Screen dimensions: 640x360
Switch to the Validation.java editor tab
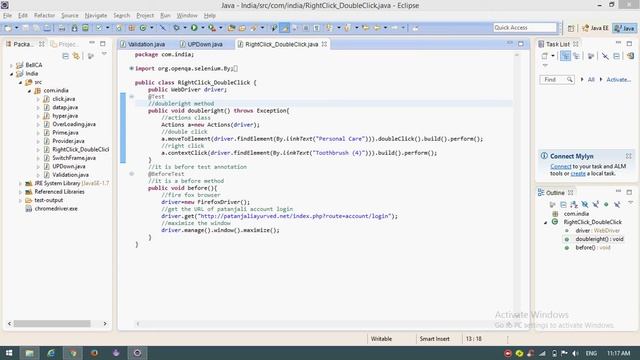(x=142, y=44)
